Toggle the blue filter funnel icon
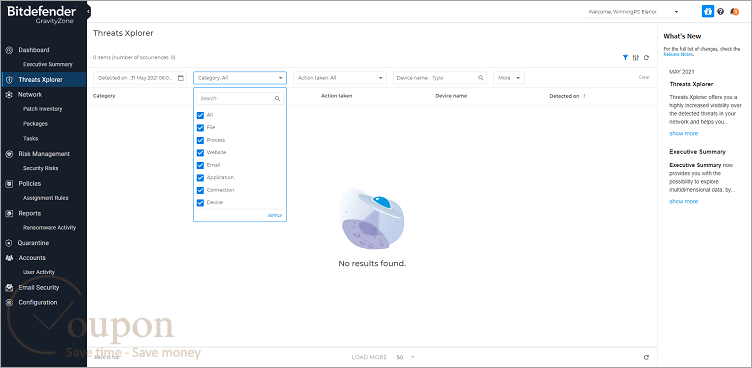Image resolution: width=752 pixels, height=368 pixels. pos(625,58)
